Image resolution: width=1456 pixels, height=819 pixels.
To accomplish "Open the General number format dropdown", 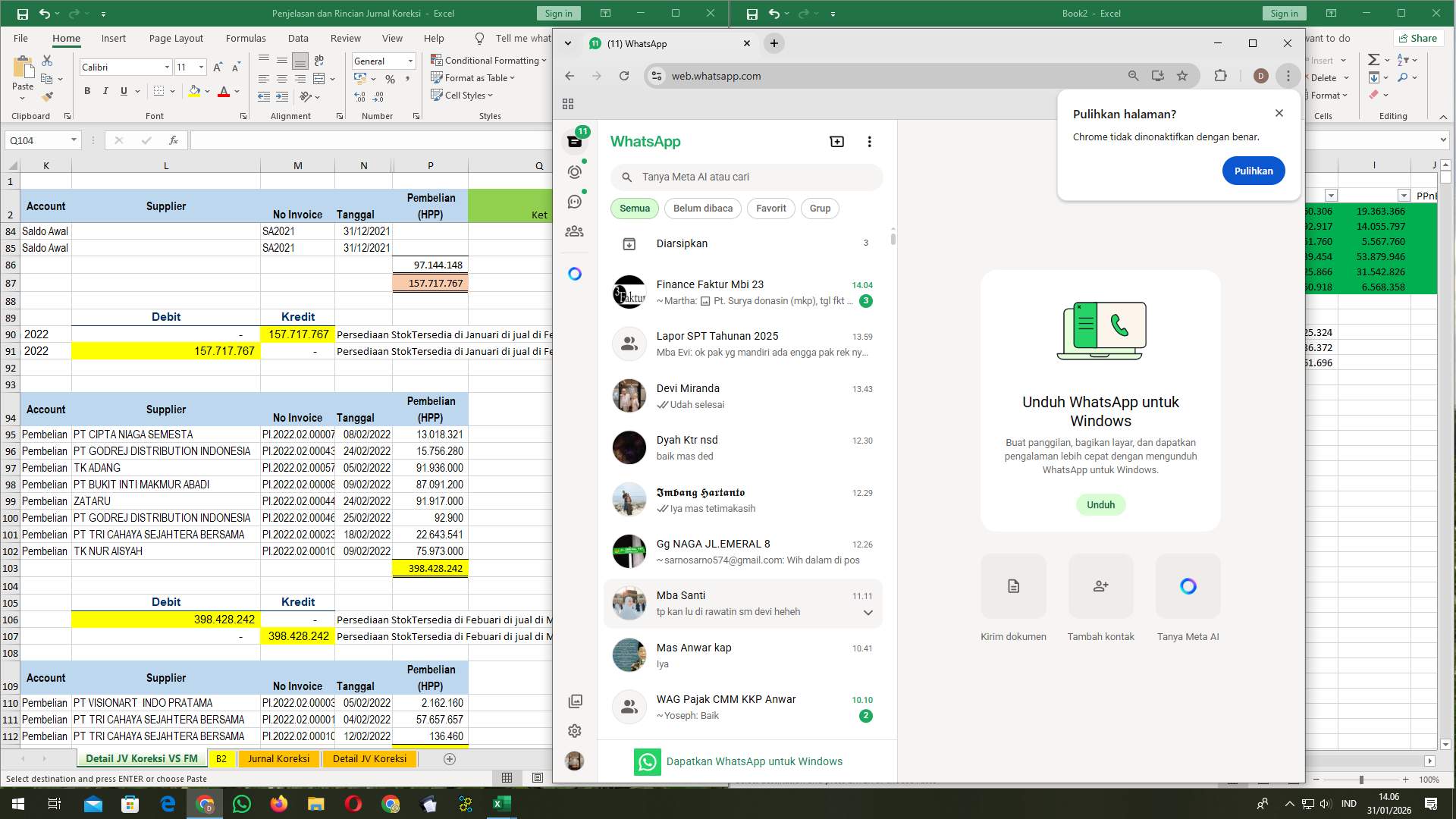I will pos(410,61).
